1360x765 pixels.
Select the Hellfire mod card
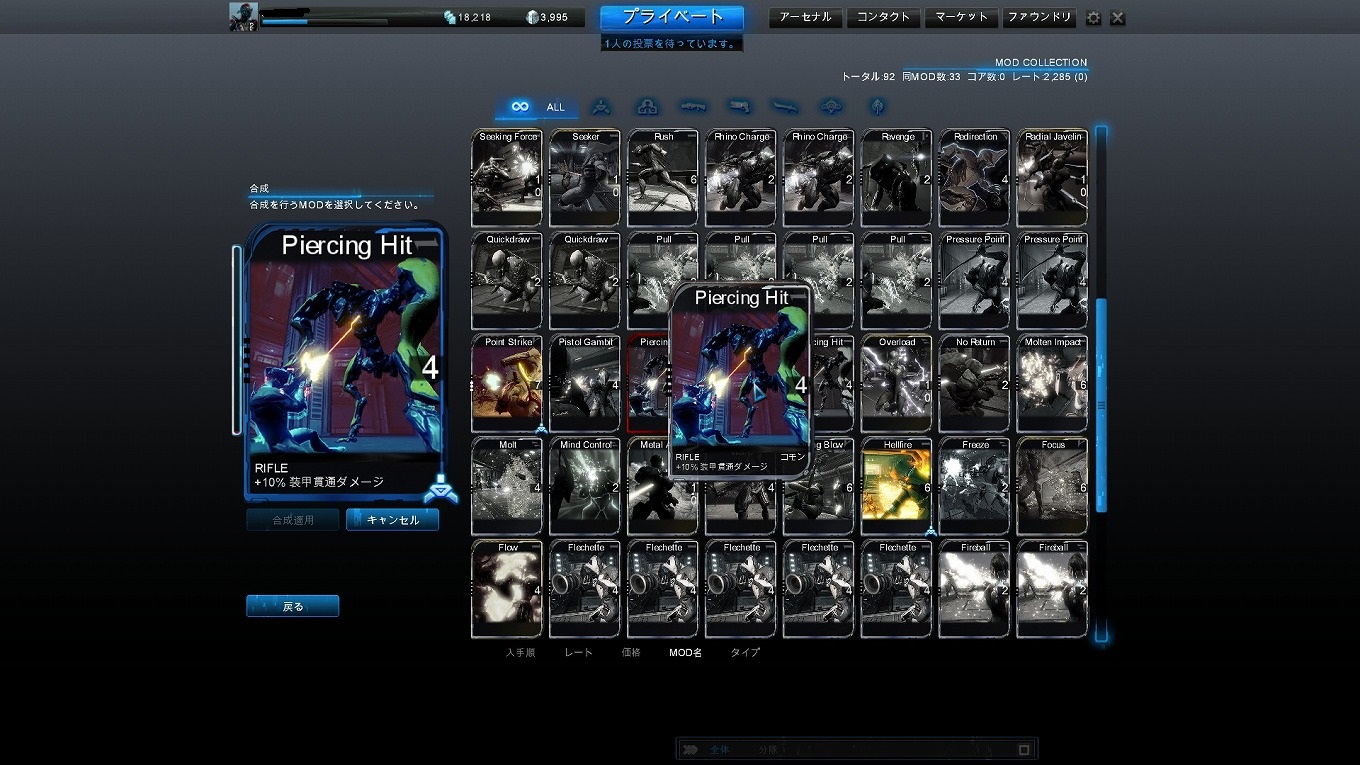[x=897, y=486]
